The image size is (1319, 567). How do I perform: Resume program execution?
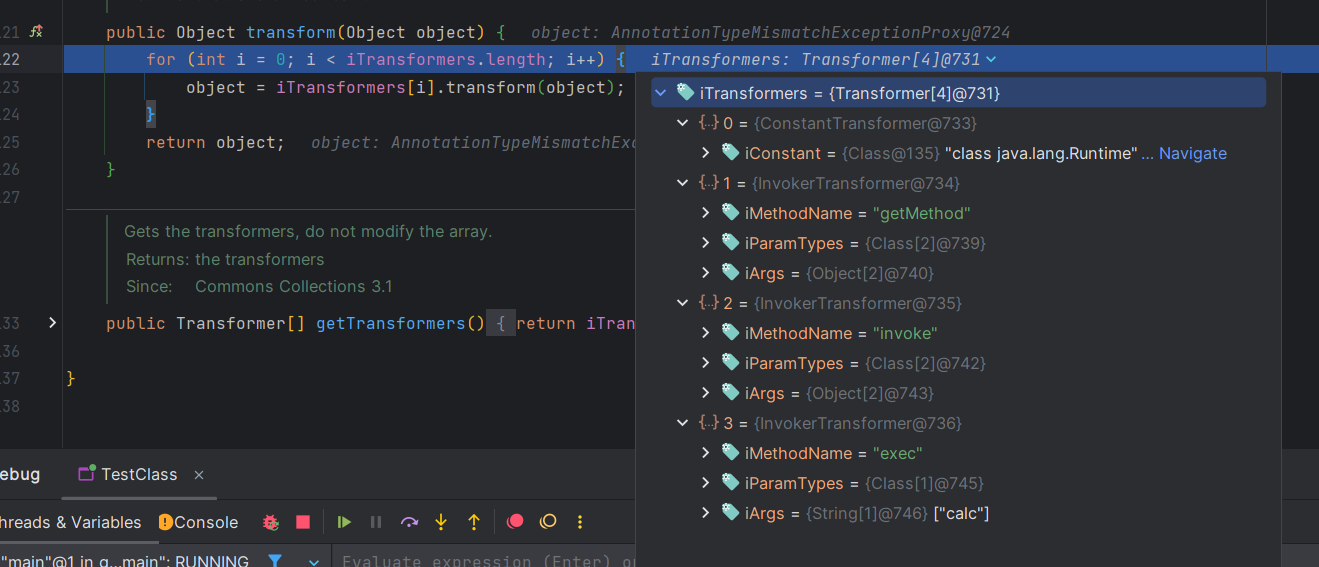(344, 522)
